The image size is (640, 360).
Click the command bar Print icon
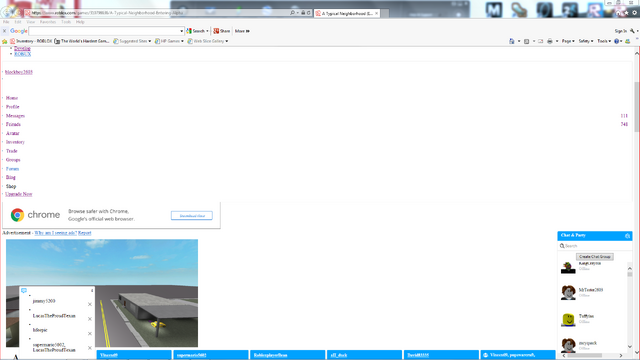pos(550,41)
